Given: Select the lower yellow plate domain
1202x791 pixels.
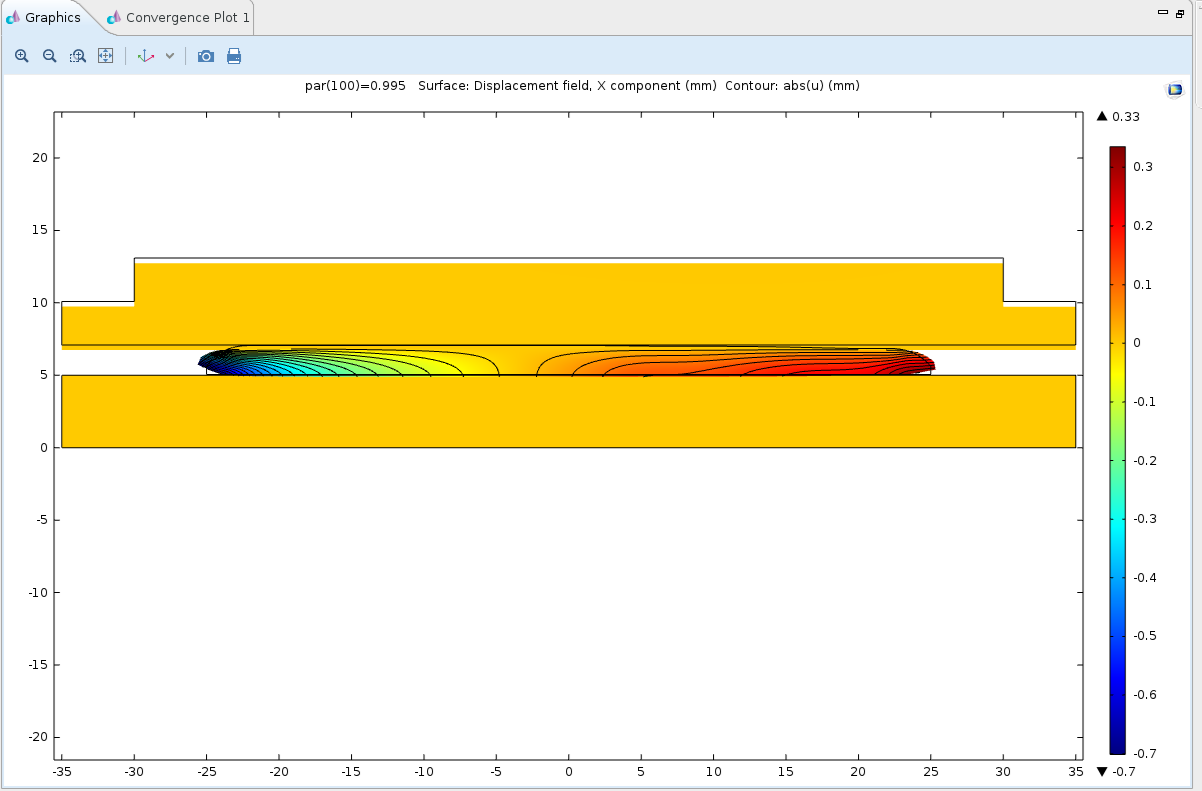Looking at the screenshot, I should click(568, 411).
